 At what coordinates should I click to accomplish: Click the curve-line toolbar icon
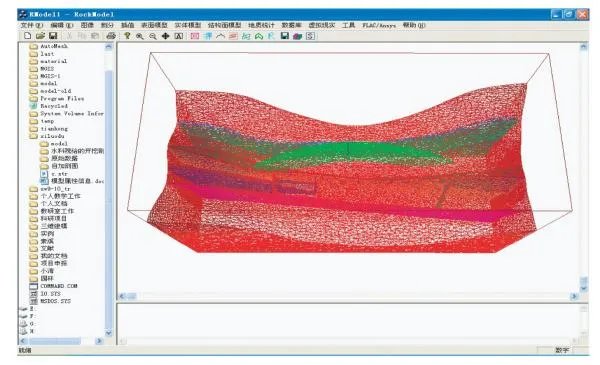coord(220,36)
